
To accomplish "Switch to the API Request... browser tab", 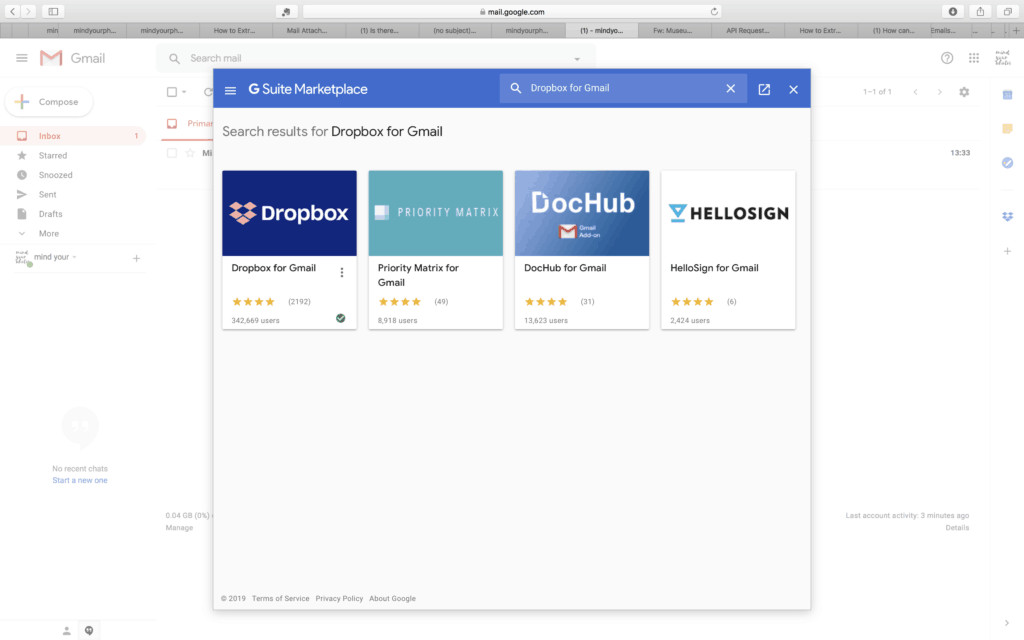I will pos(748,30).
